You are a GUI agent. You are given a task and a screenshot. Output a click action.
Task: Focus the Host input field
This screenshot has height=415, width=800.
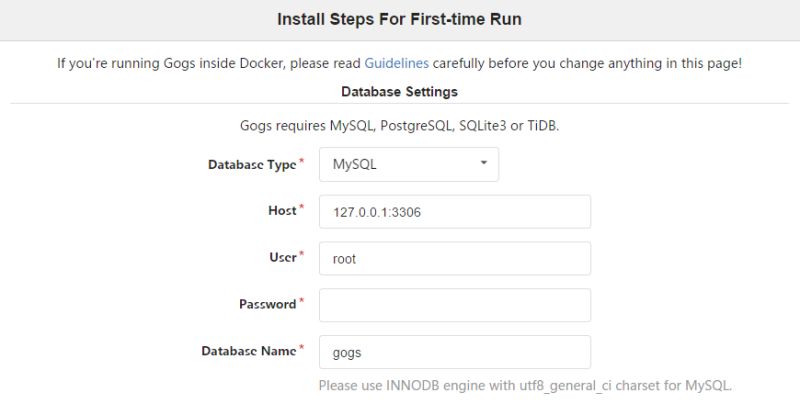(454, 211)
